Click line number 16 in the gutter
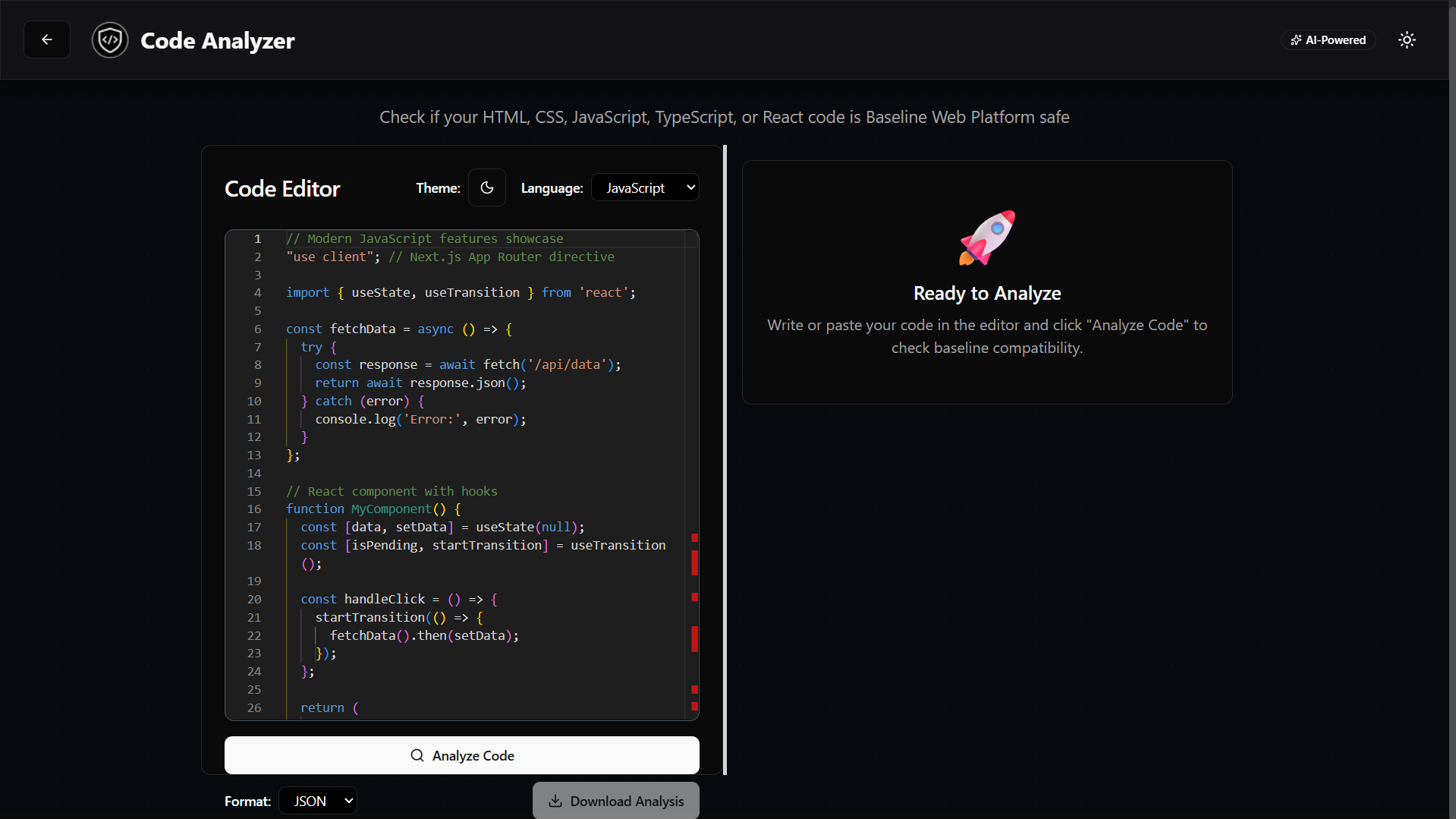This screenshot has height=819, width=1456. pyautogui.click(x=254, y=509)
